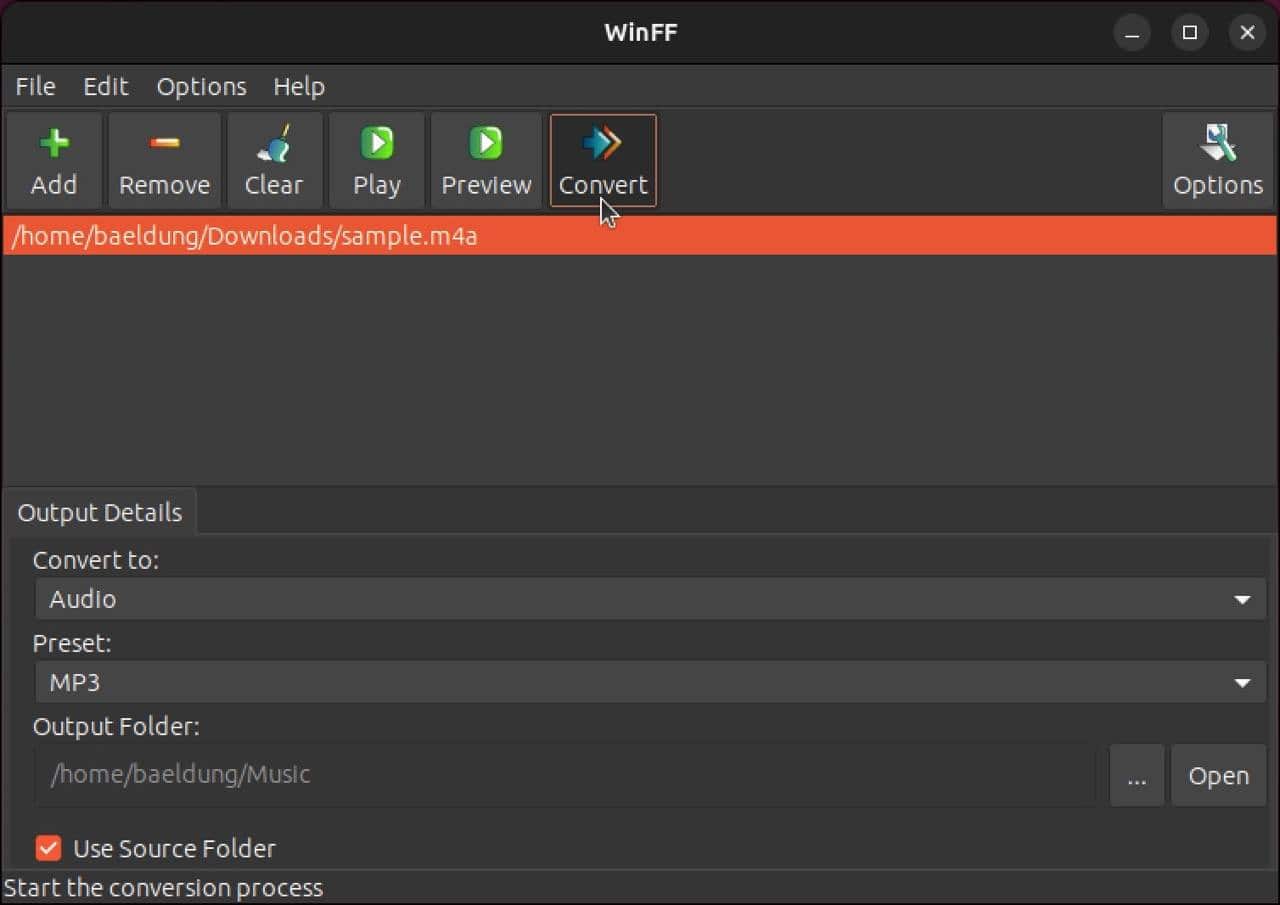
Task: Open the Options toolbar button
Action: click(1218, 160)
